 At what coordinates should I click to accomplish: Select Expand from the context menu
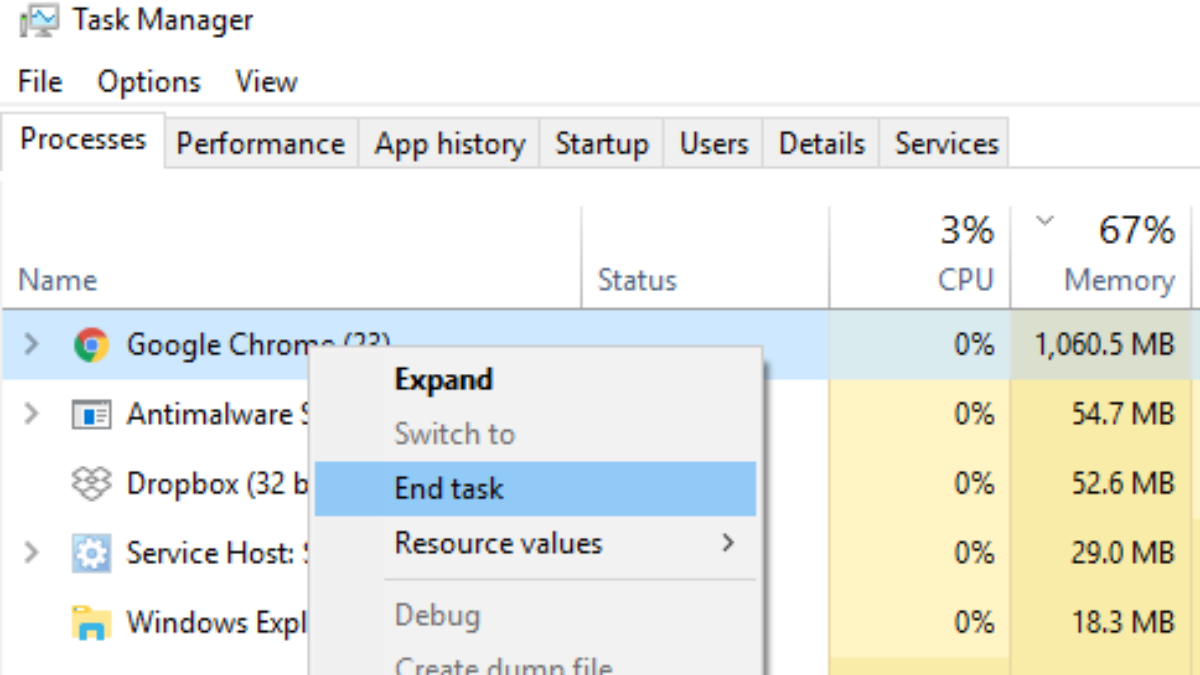click(444, 380)
